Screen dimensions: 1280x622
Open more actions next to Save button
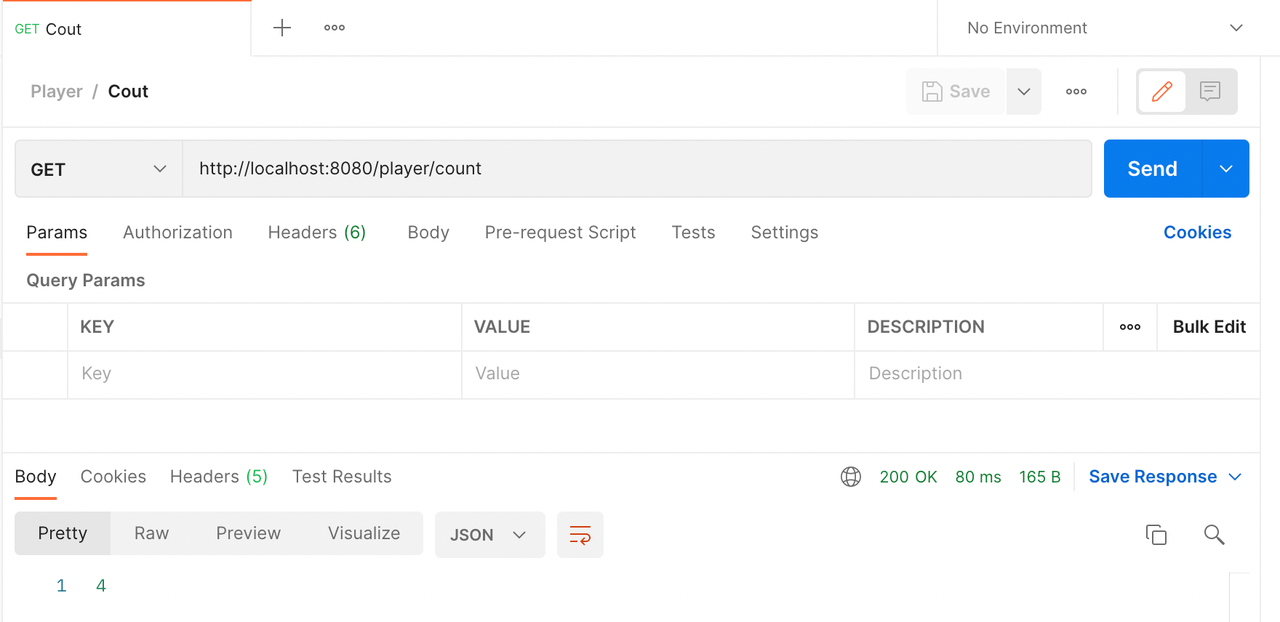pos(1076,91)
